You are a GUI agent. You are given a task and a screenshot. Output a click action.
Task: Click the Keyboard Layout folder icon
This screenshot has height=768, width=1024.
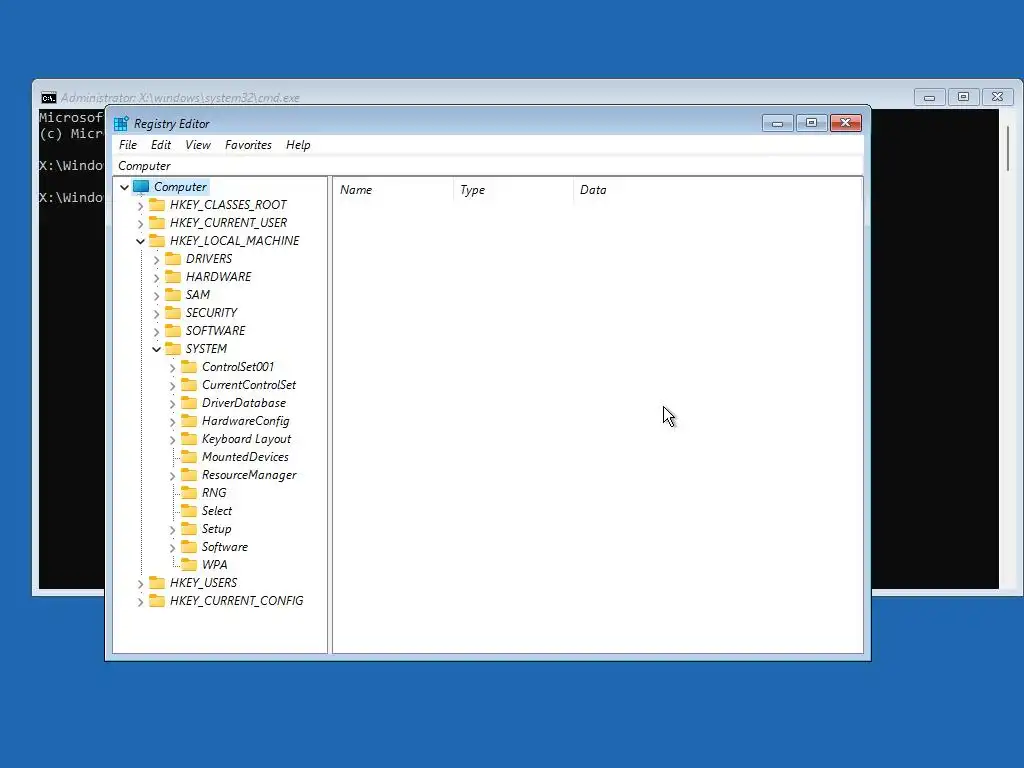pyautogui.click(x=189, y=438)
